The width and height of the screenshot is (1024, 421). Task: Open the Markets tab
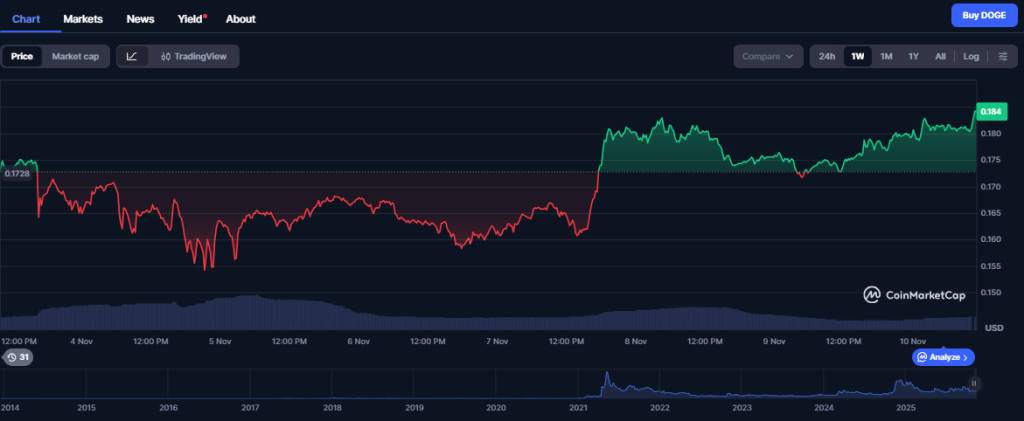pyautogui.click(x=84, y=18)
